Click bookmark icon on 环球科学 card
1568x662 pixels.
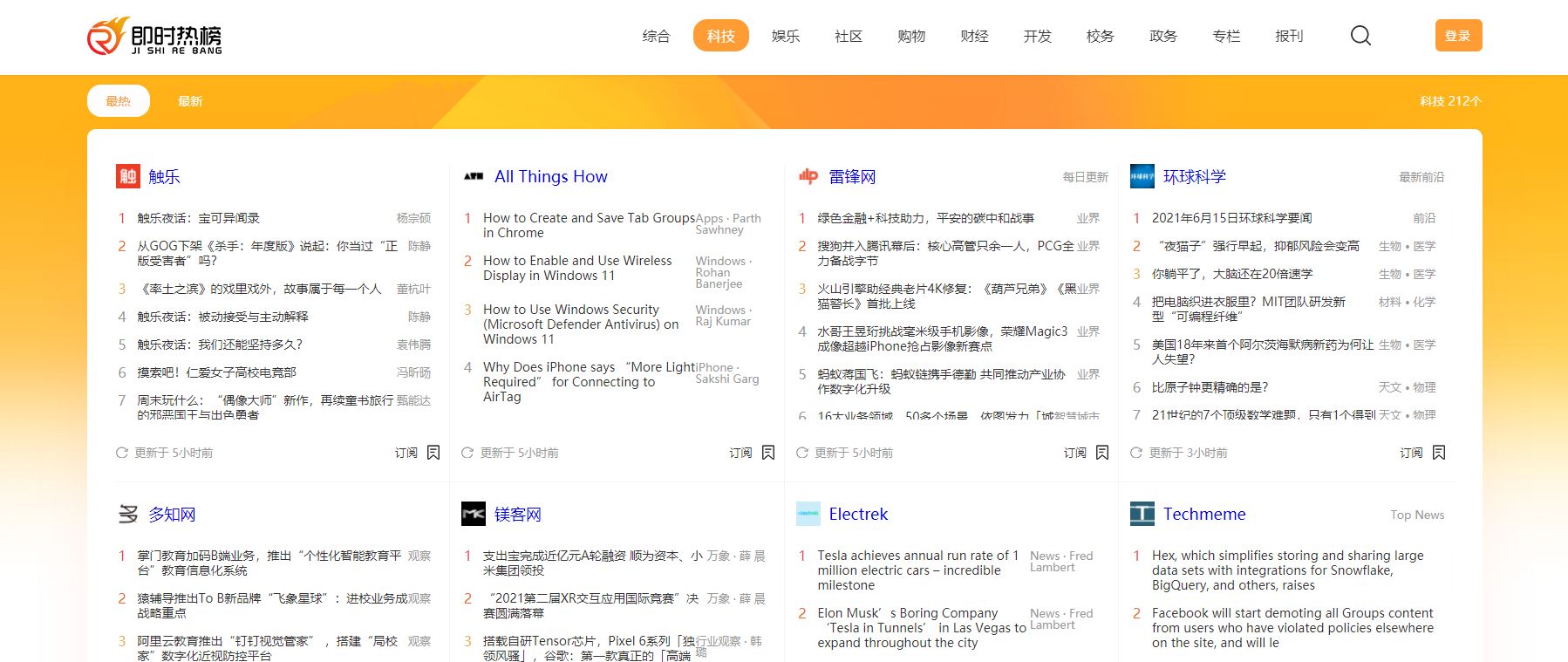point(1439,453)
